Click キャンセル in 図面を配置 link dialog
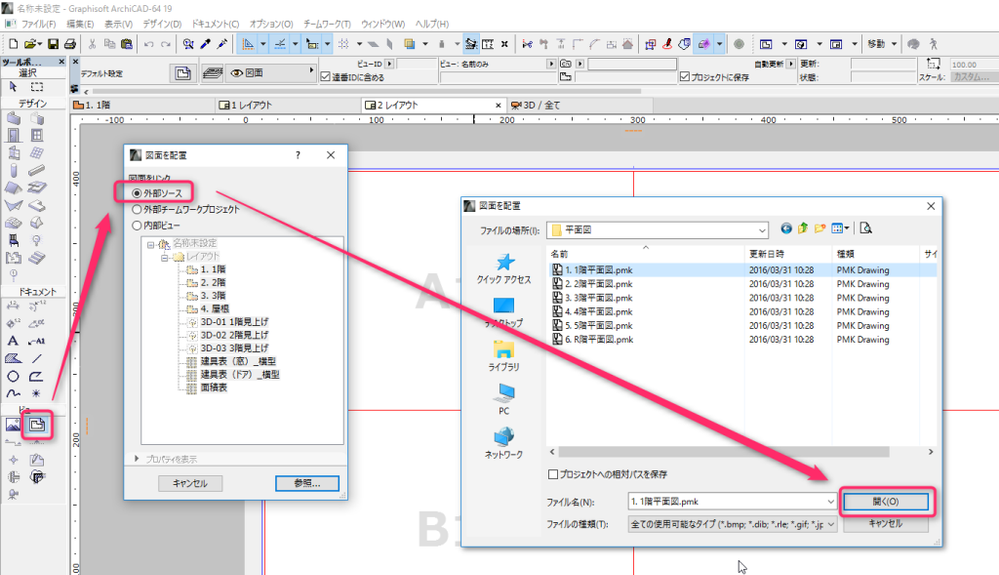This screenshot has height=575, width=999. [190, 483]
